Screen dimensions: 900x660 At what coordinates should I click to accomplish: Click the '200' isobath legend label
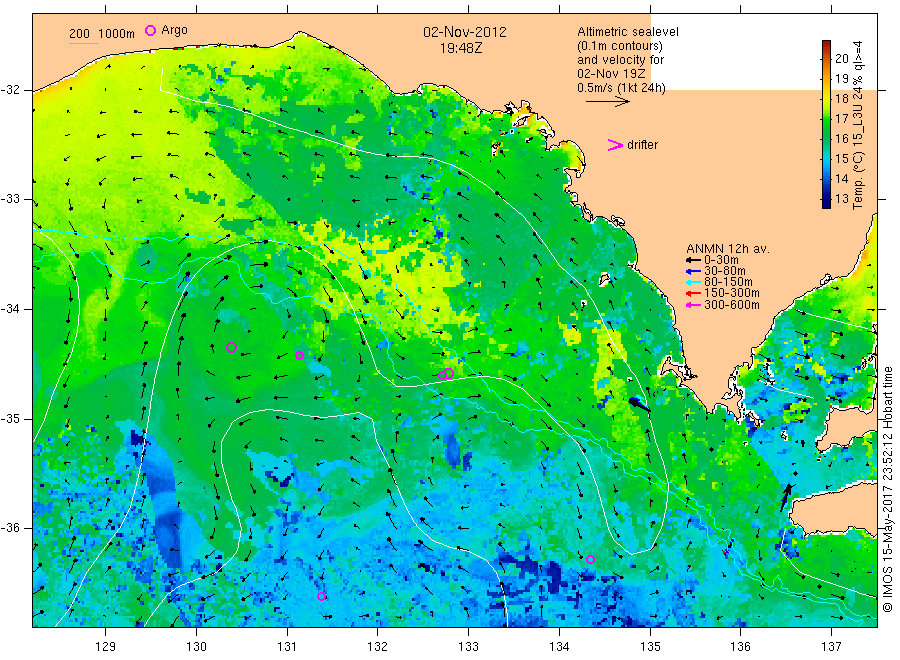[79, 33]
